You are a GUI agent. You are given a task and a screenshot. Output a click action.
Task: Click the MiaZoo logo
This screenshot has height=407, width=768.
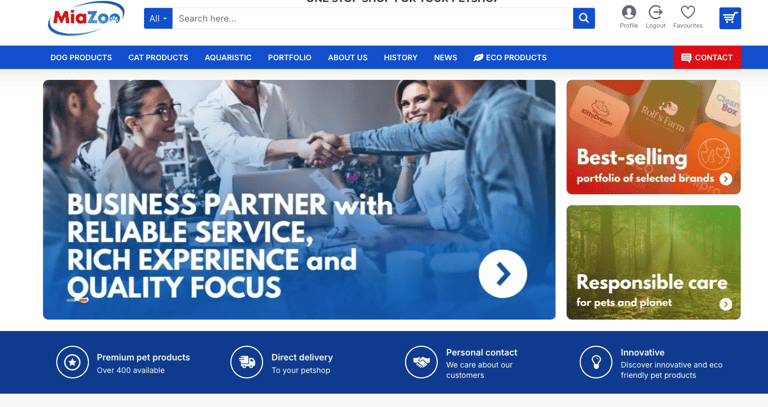(86, 19)
